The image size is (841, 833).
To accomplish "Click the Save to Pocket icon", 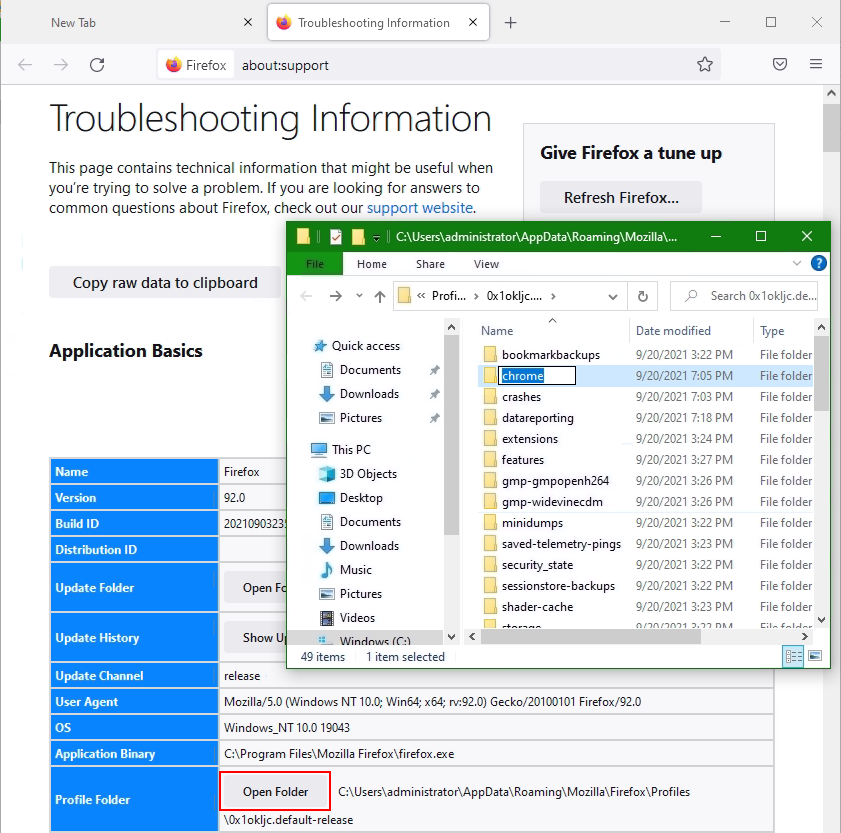I will 780,65.
